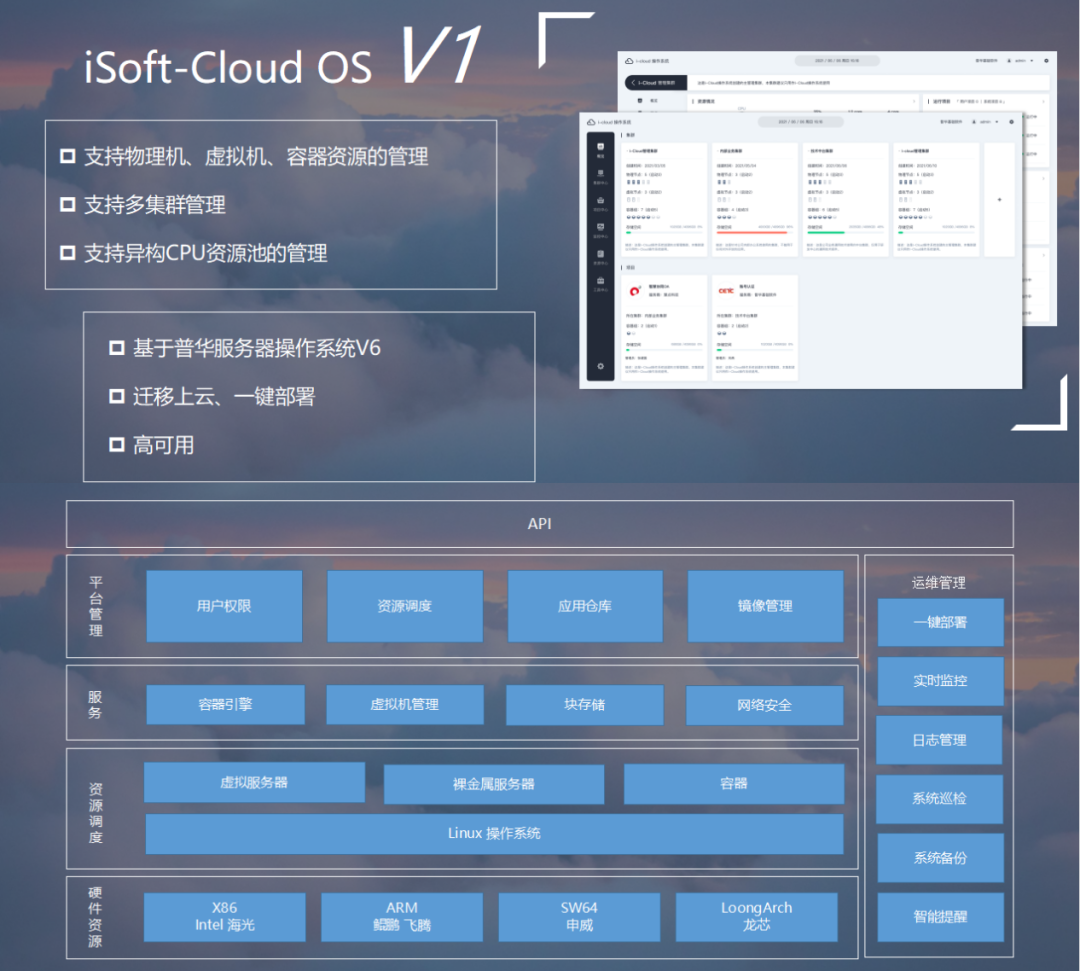Click the 系统巡检 box
The width and height of the screenshot is (1080, 971).
click(939, 799)
